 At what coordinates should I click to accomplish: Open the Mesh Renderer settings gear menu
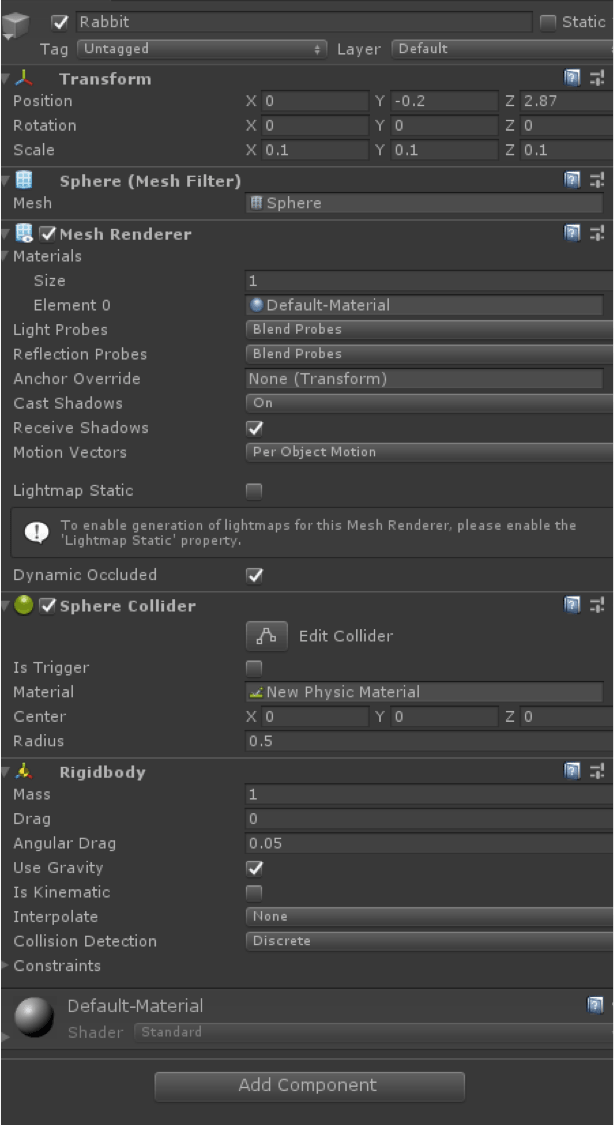click(597, 232)
